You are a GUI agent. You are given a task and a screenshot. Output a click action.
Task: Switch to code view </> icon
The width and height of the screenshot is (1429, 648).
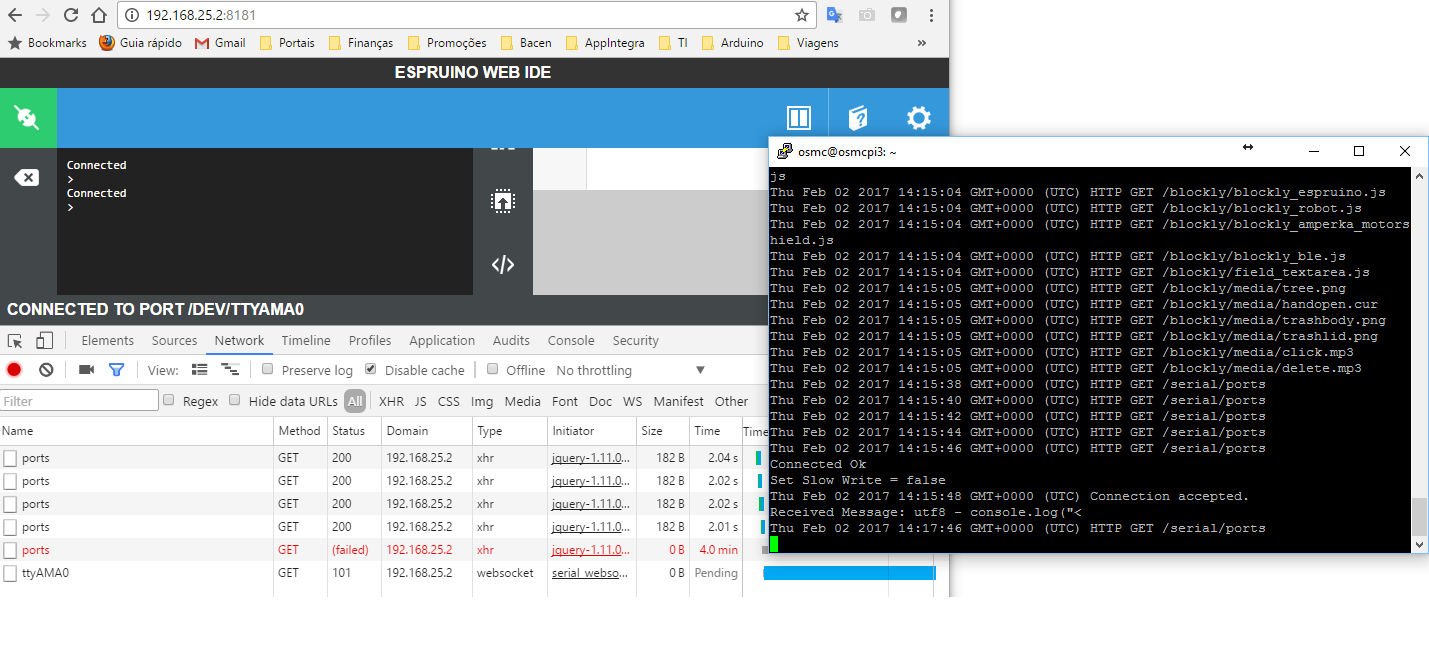coord(502,265)
